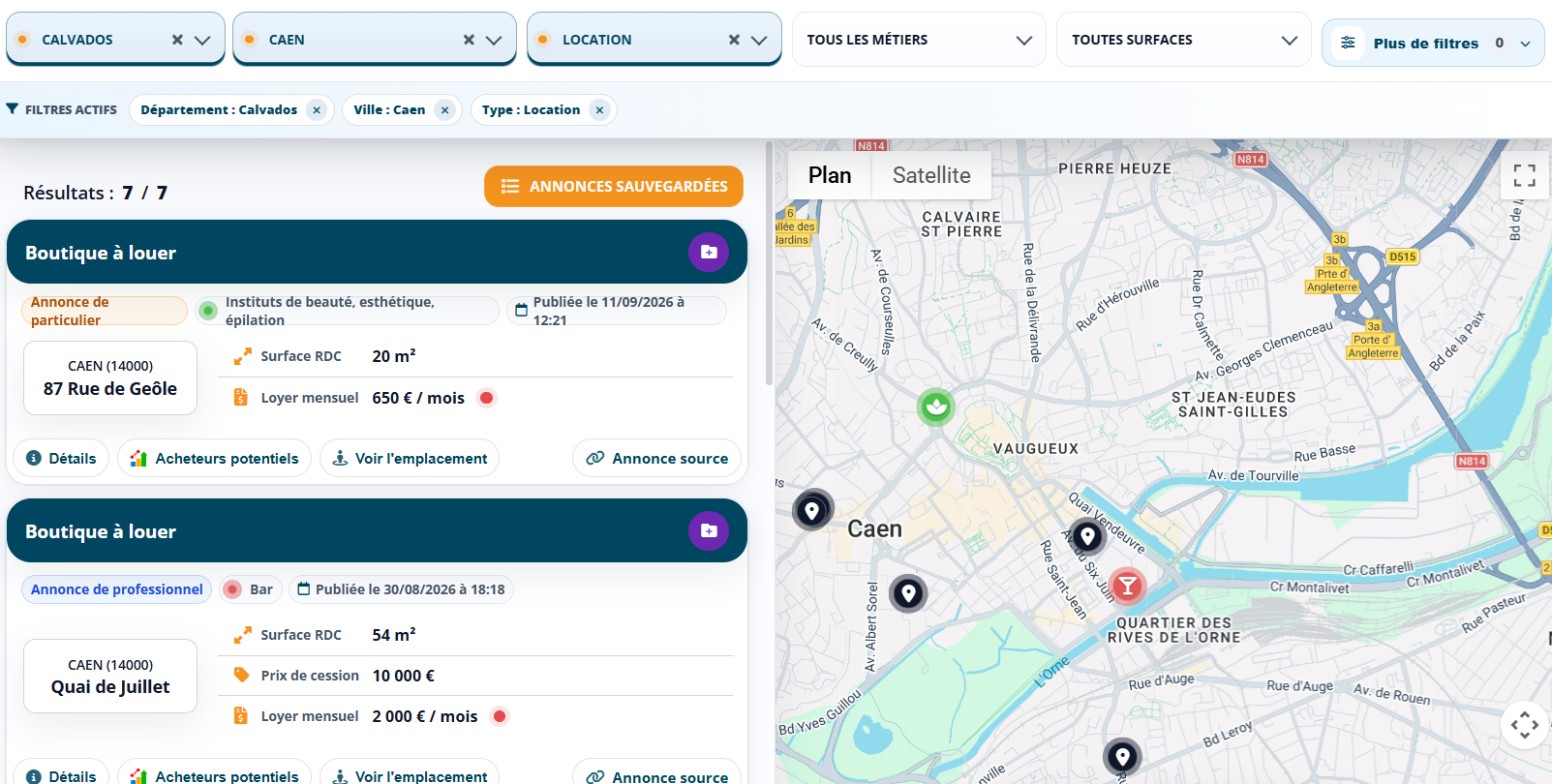Clear the CALVADOS department filter

[177, 40]
